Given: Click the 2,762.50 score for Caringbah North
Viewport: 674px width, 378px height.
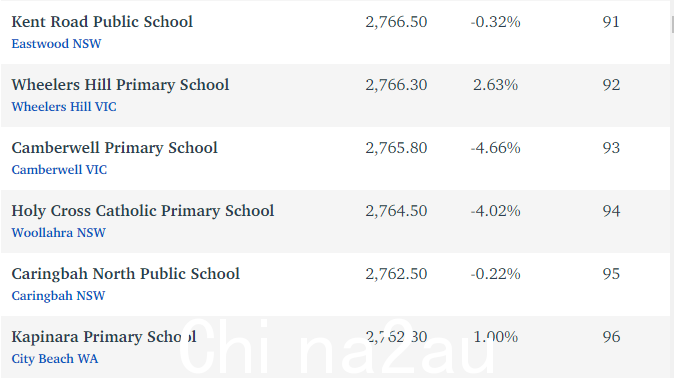Looking at the screenshot, I should coord(396,274).
